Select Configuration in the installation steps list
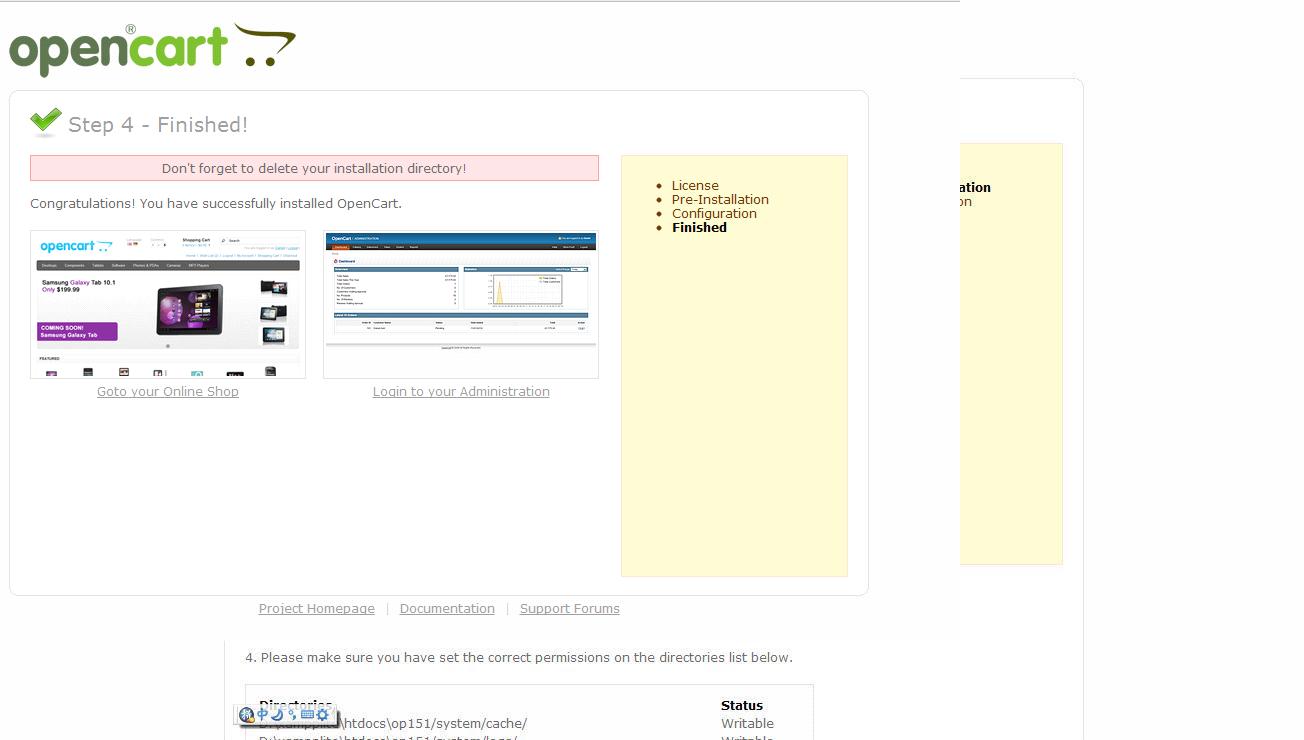The height and width of the screenshot is (740, 1304). tap(715, 213)
